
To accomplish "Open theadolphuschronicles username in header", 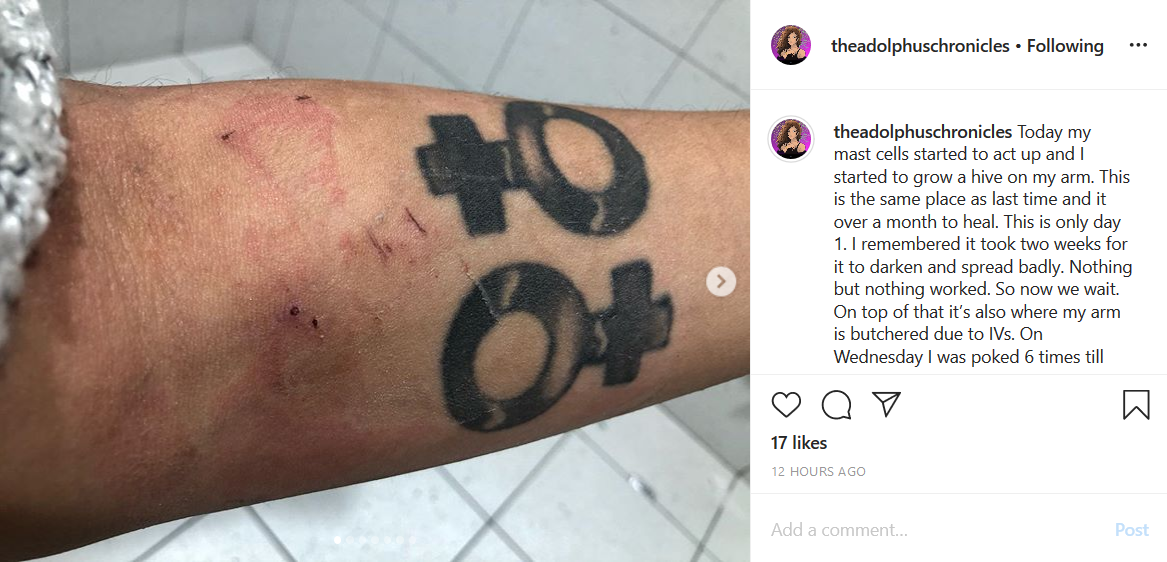I will (x=920, y=46).
